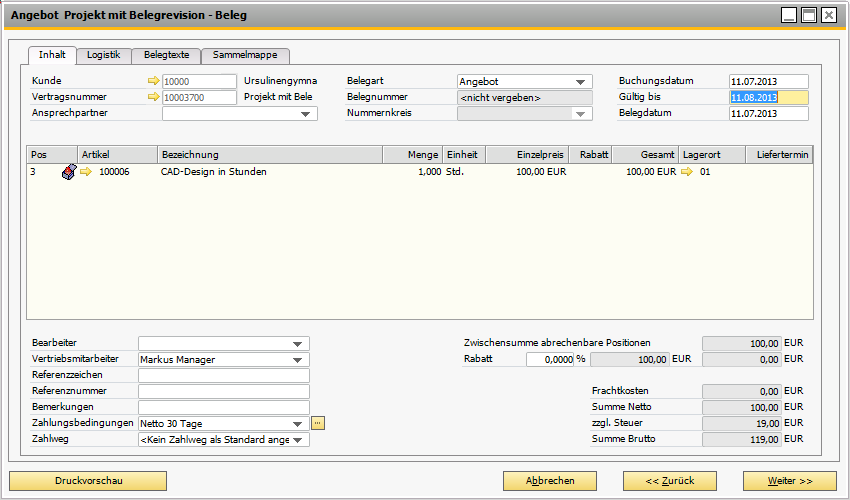The height and width of the screenshot is (500, 850).
Task: Click the yellow arrow before article 100006
Action: pyautogui.click(x=86, y=172)
